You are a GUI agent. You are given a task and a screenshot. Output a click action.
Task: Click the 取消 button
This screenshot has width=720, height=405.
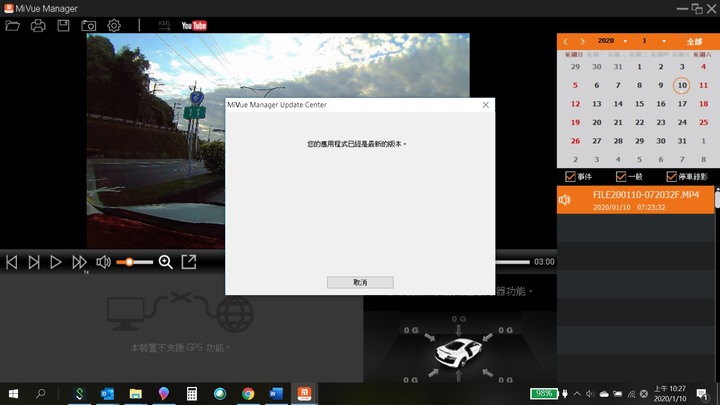[360, 282]
